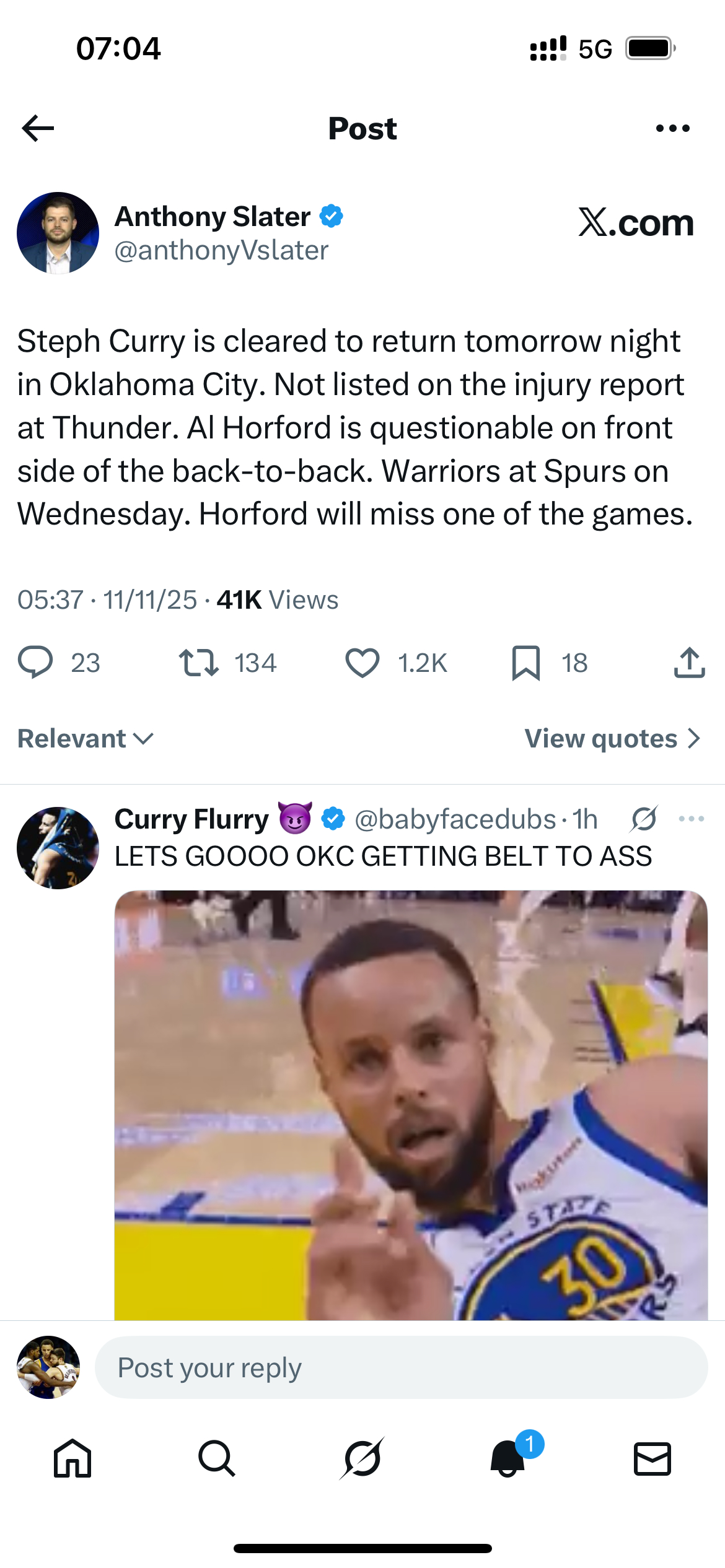Expand the Relevant sort dropdown
725x1568 pixels.
(86, 738)
